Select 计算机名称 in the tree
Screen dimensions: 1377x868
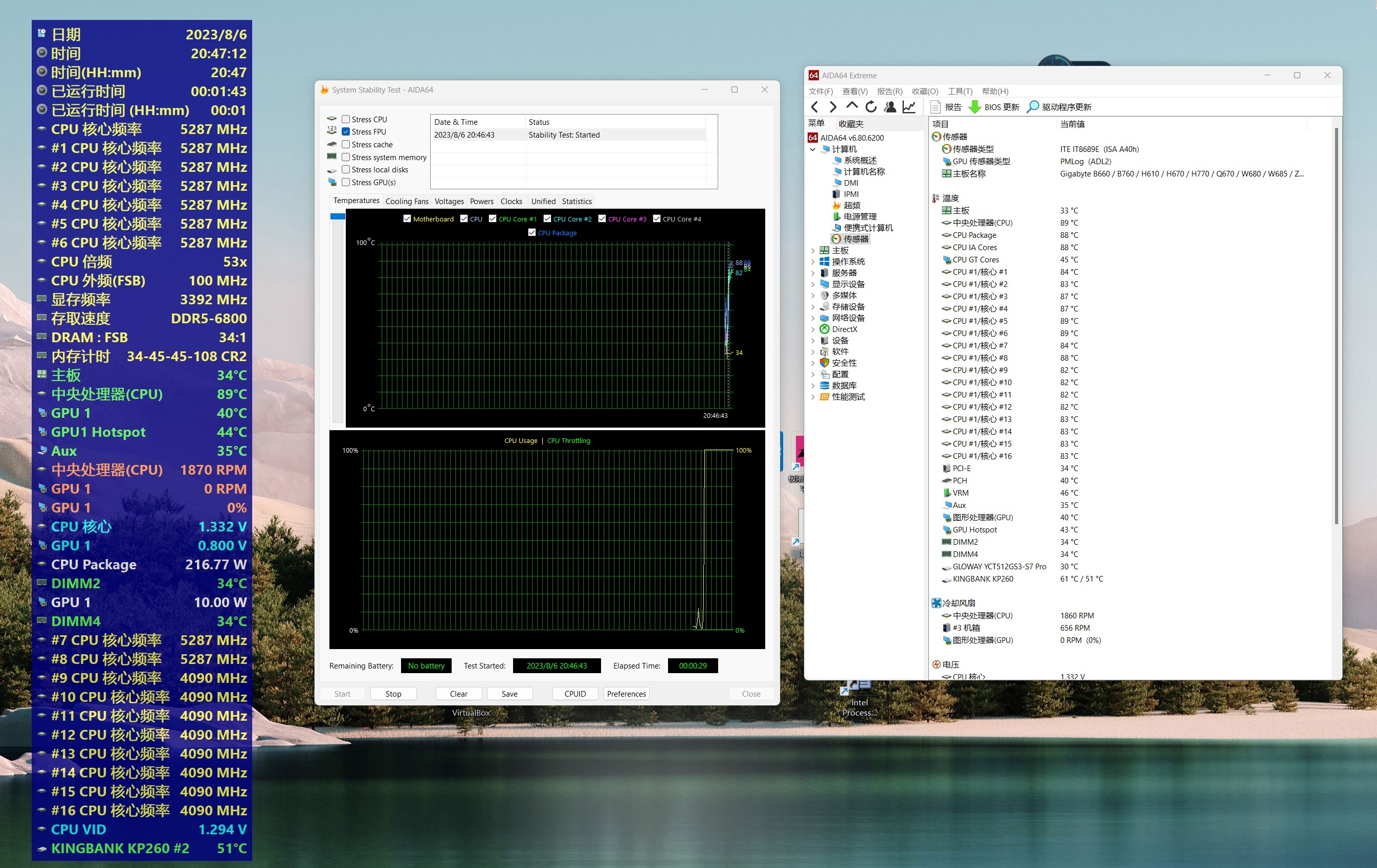pyautogui.click(x=864, y=171)
